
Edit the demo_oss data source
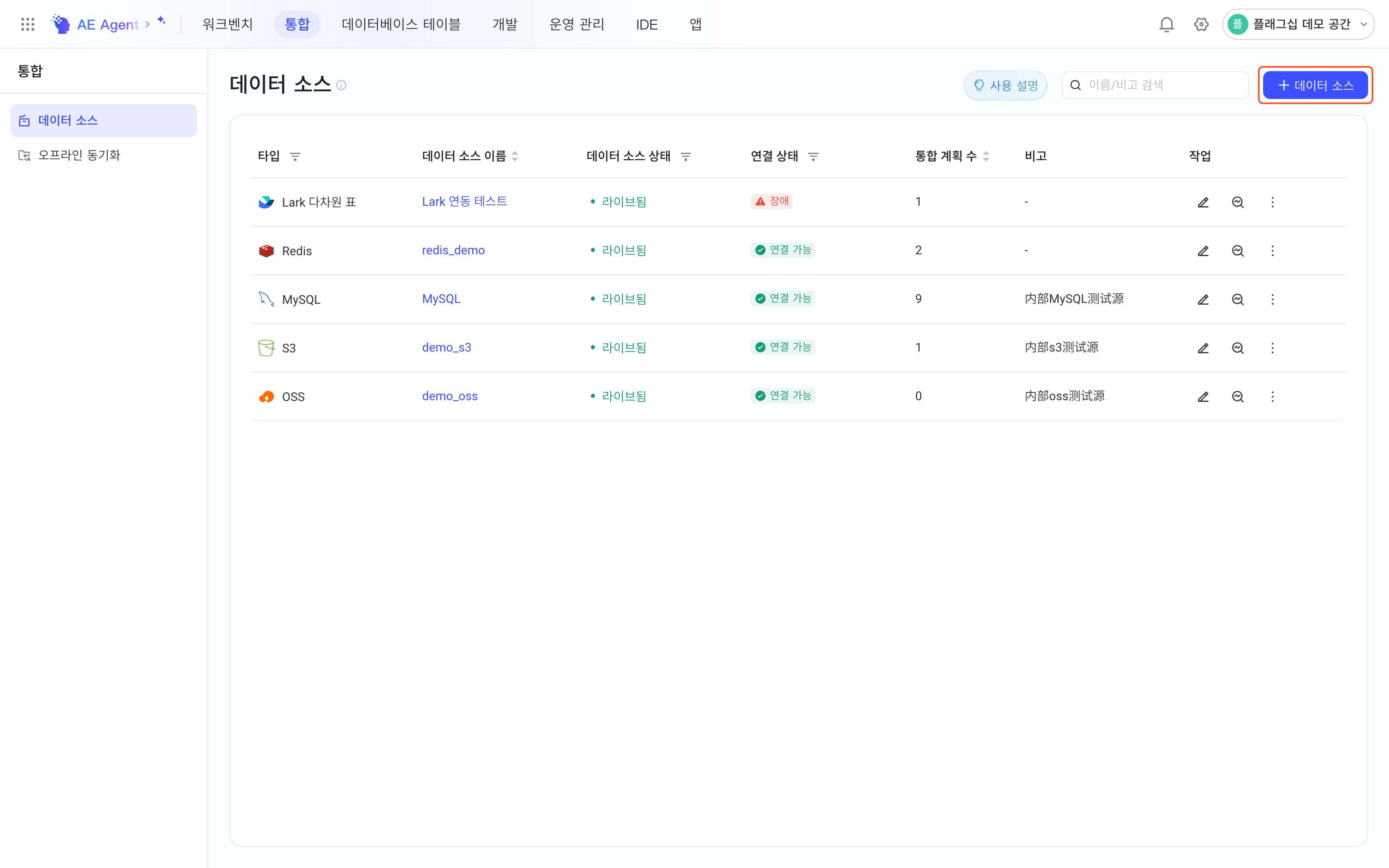point(1203,397)
